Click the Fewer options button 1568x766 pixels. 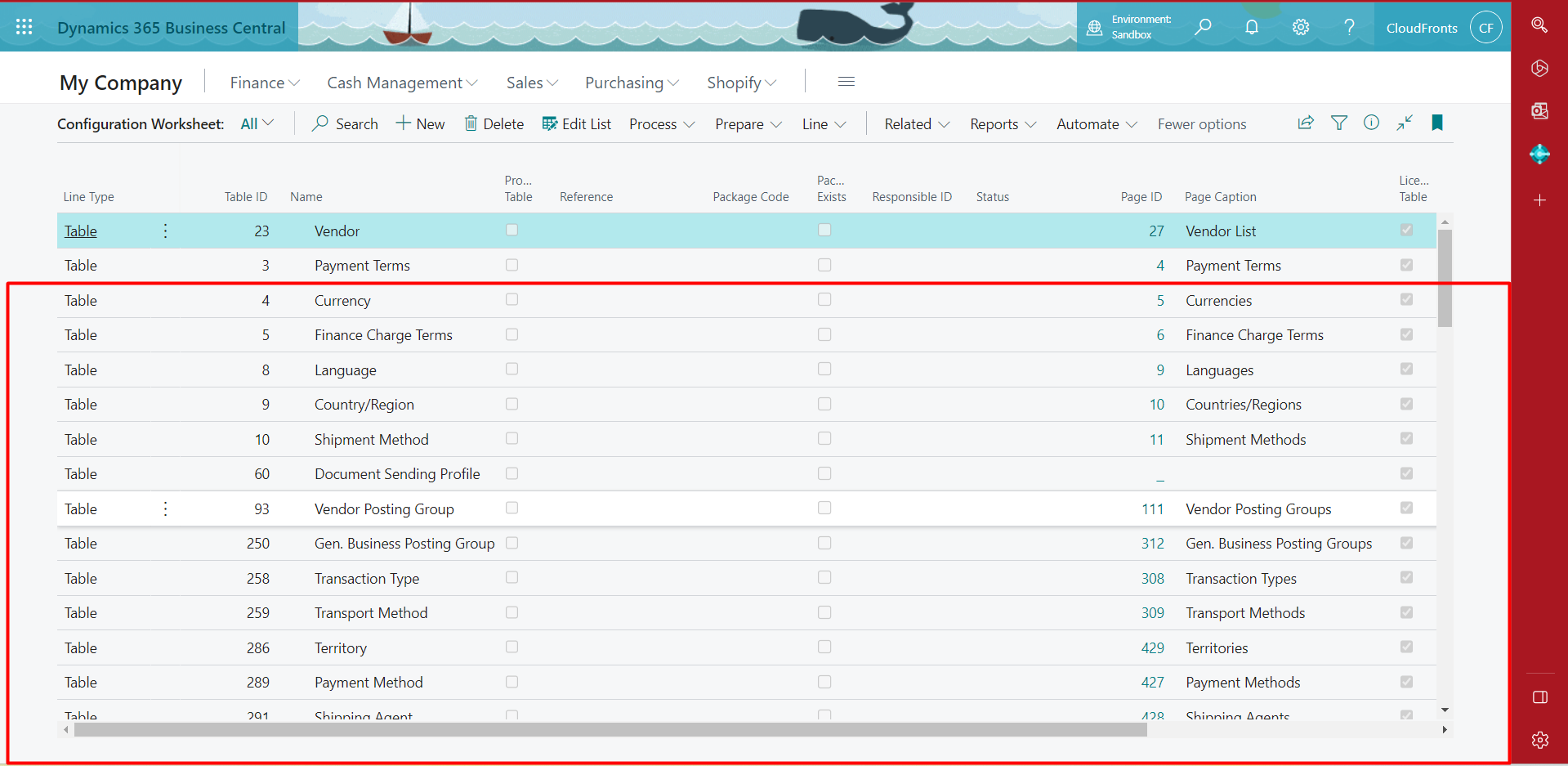(x=1201, y=124)
